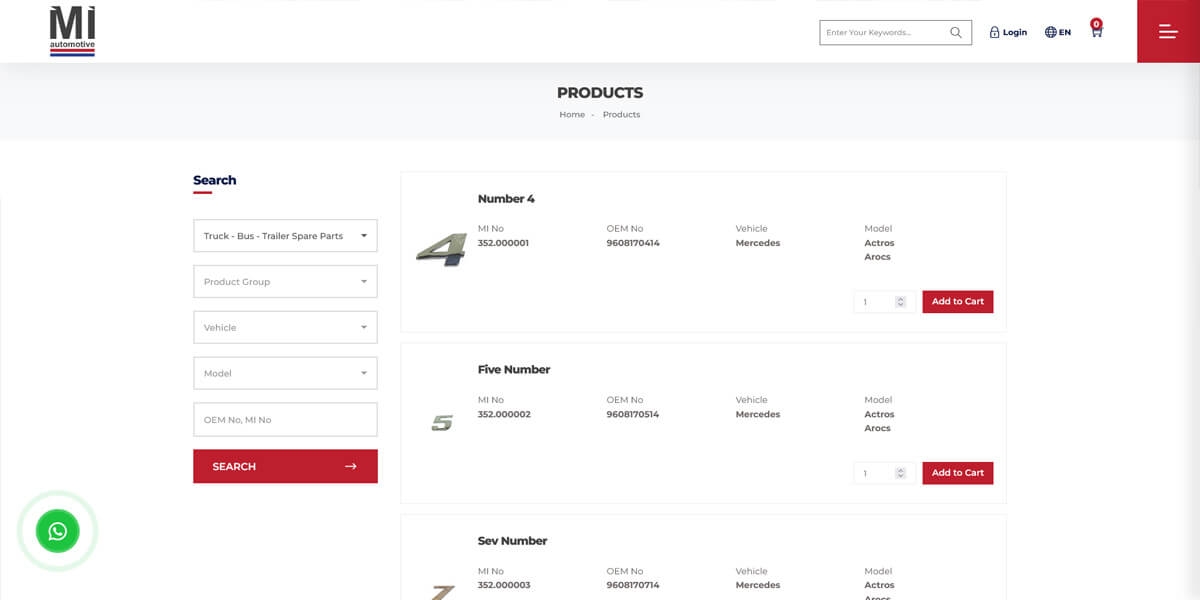Image resolution: width=1200 pixels, height=600 pixels.
Task: Add Five Number to cart
Action: coord(958,472)
